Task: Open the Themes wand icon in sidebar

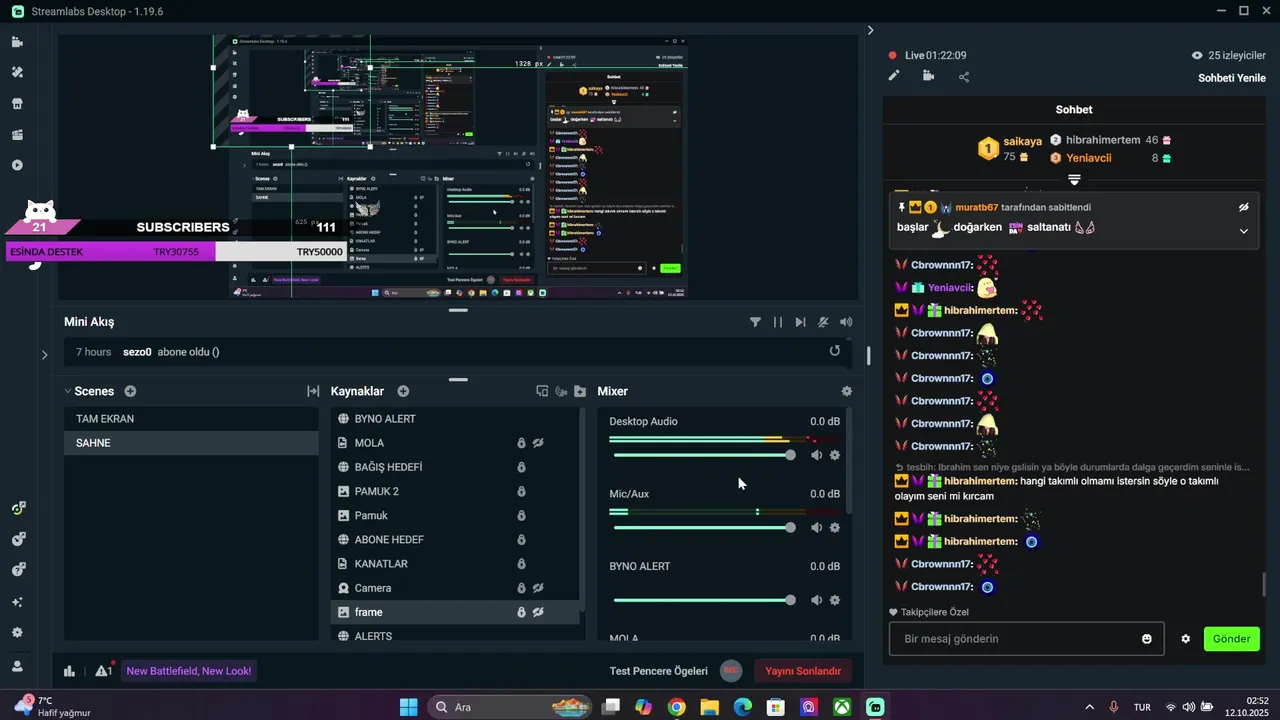Action: (x=17, y=72)
